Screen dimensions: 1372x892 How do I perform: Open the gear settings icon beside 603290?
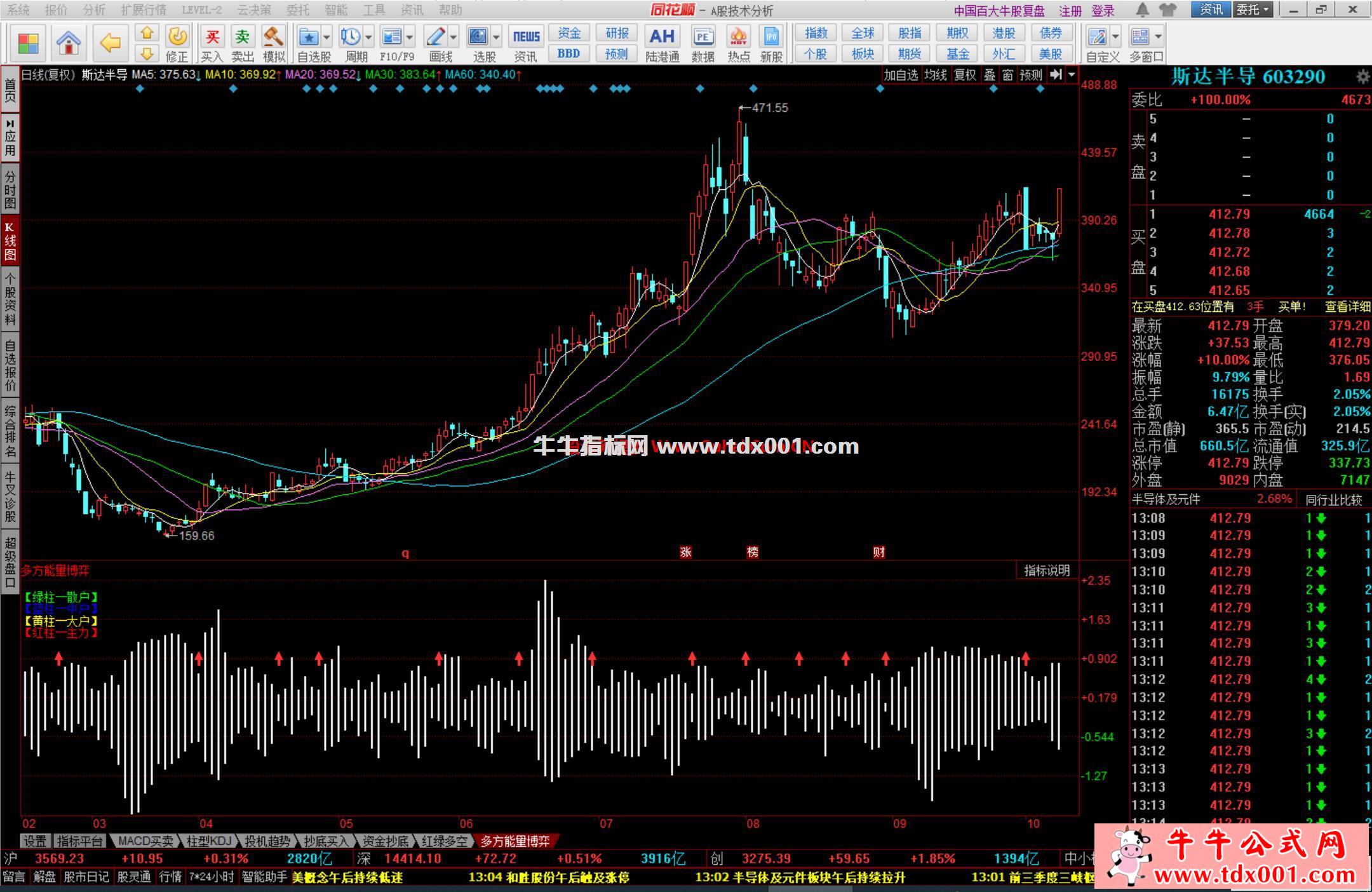[x=1362, y=77]
